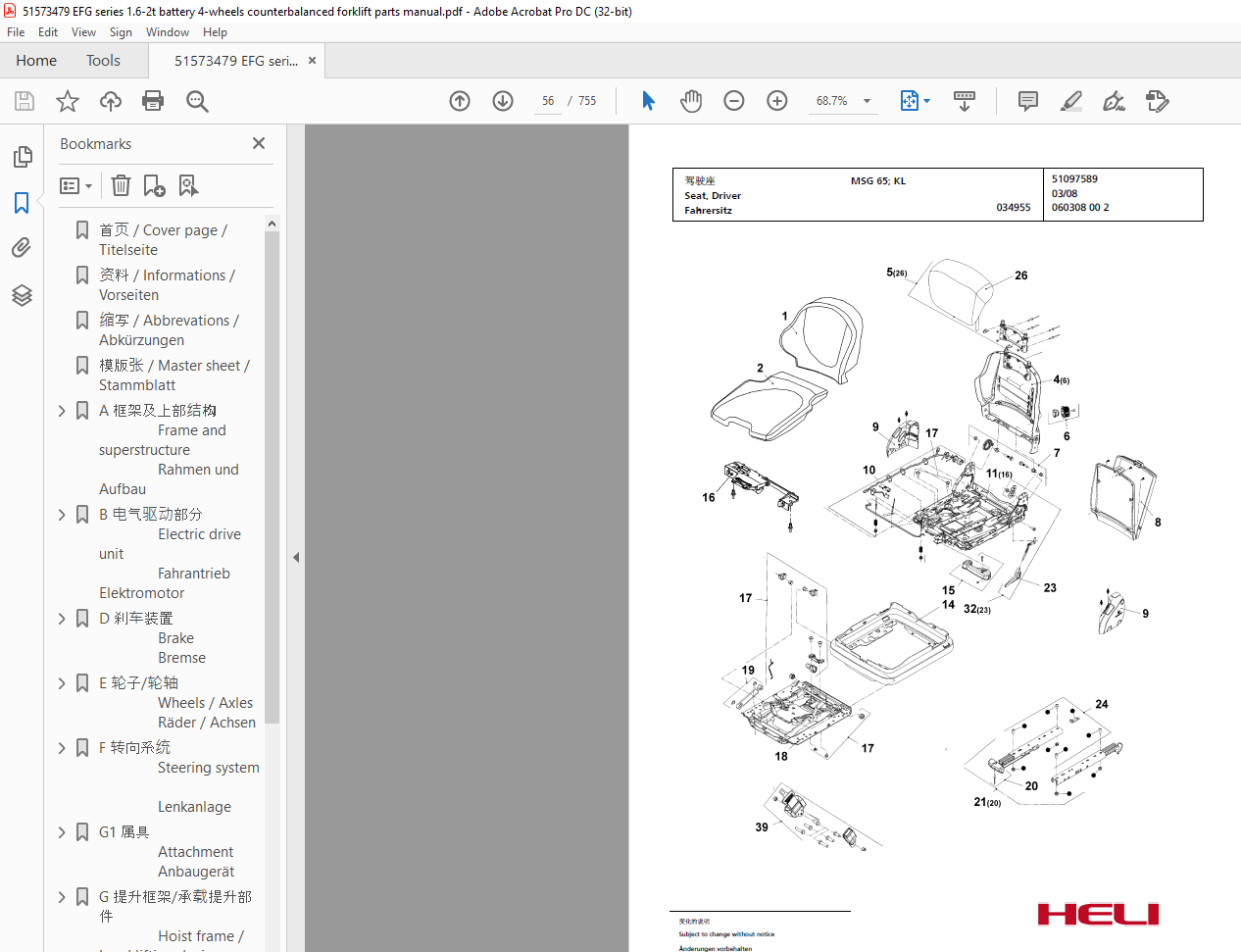Image resolution: width=1241 pixels, height=952 pixels.
Task: Select the highlight text pen tool
Action: (1071, 101)
